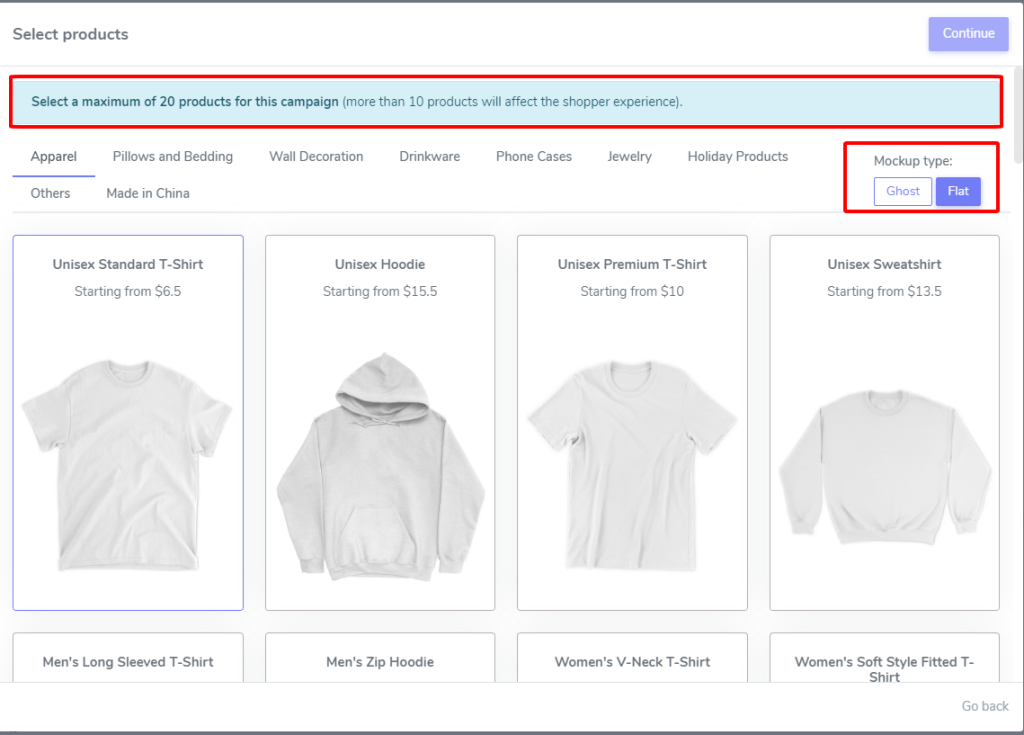The image size is (1024, 735).
Task: Pick the Unisex Premium T-Shirt mockup image
Action: [x=632, y=466]
